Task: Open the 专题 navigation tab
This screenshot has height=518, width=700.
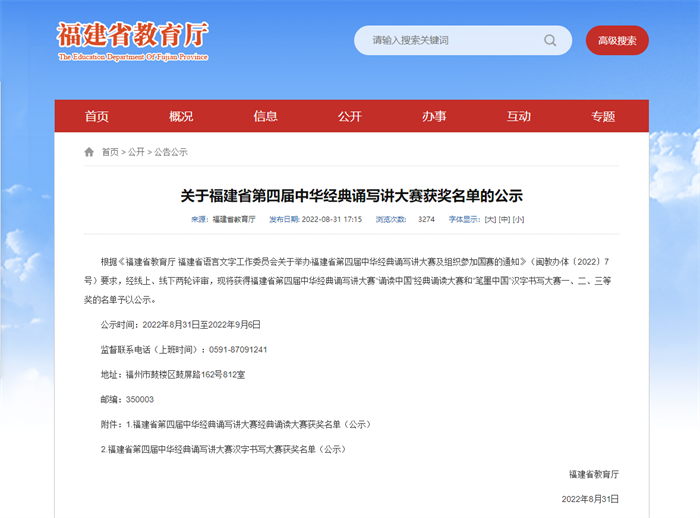Action: click(603, 117)
